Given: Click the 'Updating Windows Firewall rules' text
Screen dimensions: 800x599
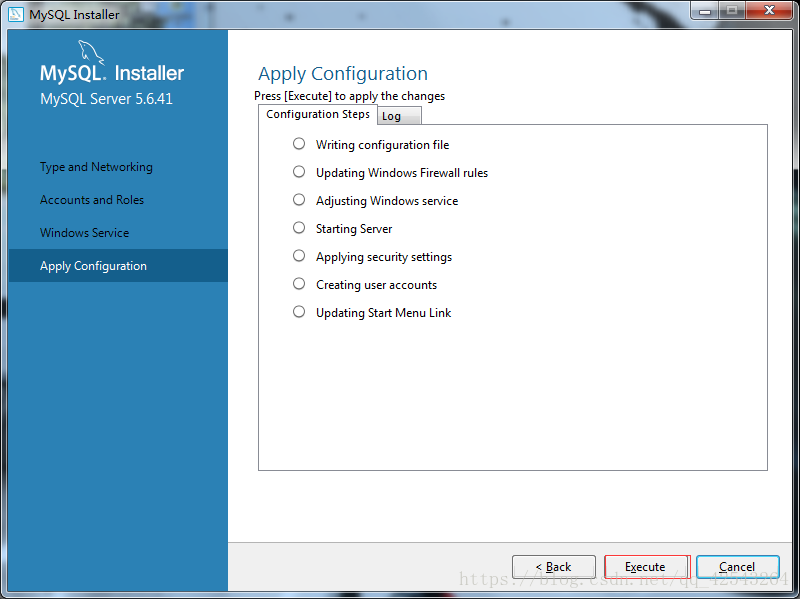Looking at the screenshot, I should pyautogui.click(x=402, y=173).
